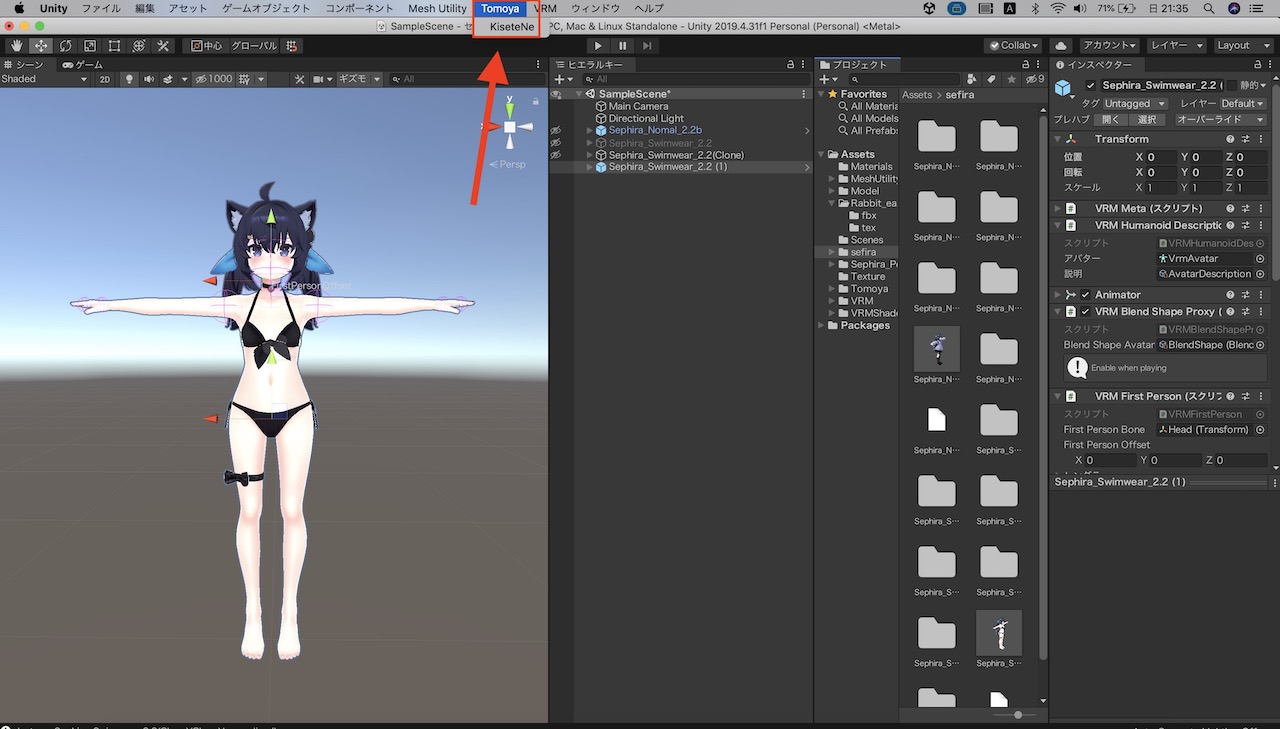Switch to the ゲーム tab

[x=83, y=64]
